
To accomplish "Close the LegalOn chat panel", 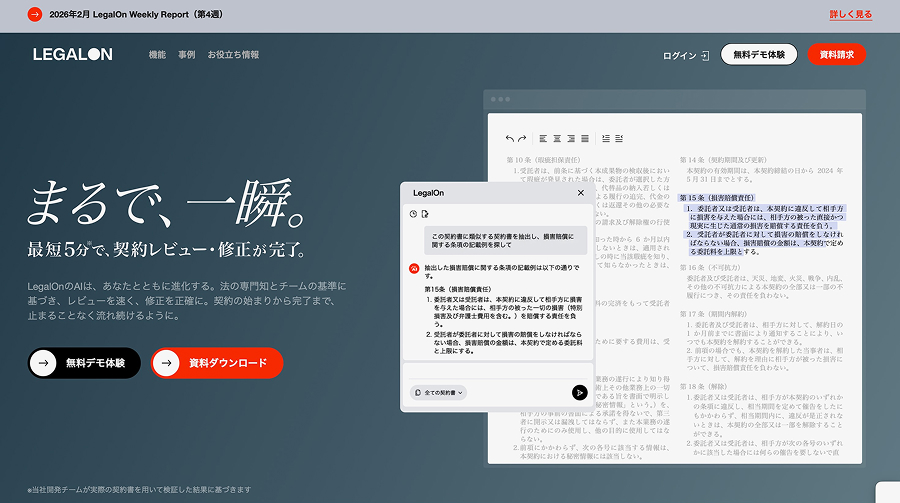I will pos(581,193).
